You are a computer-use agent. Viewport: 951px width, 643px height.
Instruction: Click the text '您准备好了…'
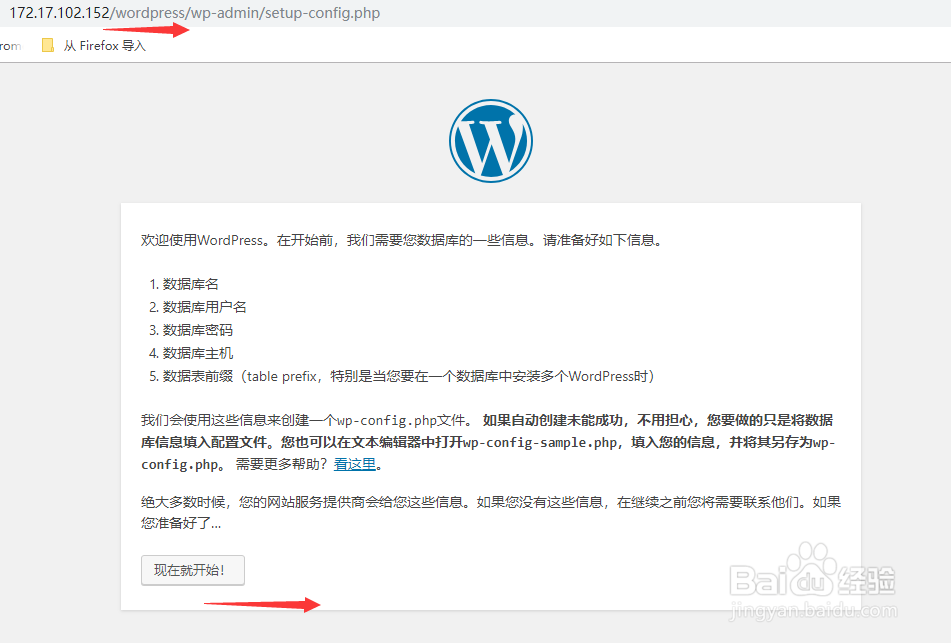(181, 523)
